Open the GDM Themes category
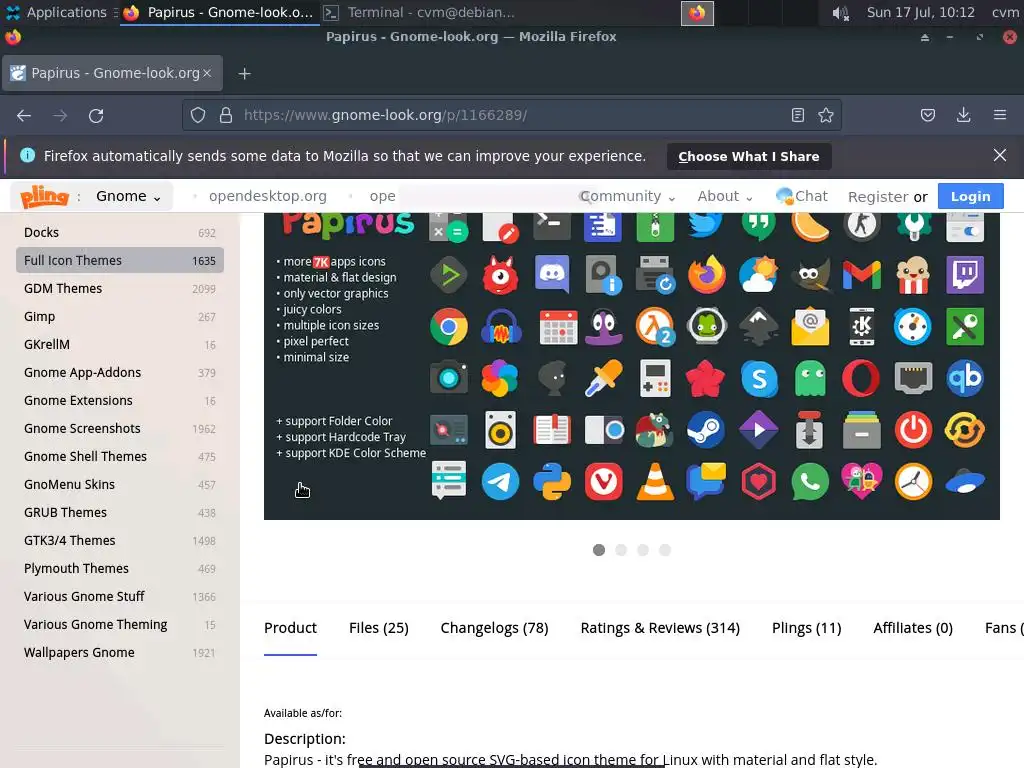Image resolution: width=1024 pixels, height=768 pixels. tap(120, 289)
